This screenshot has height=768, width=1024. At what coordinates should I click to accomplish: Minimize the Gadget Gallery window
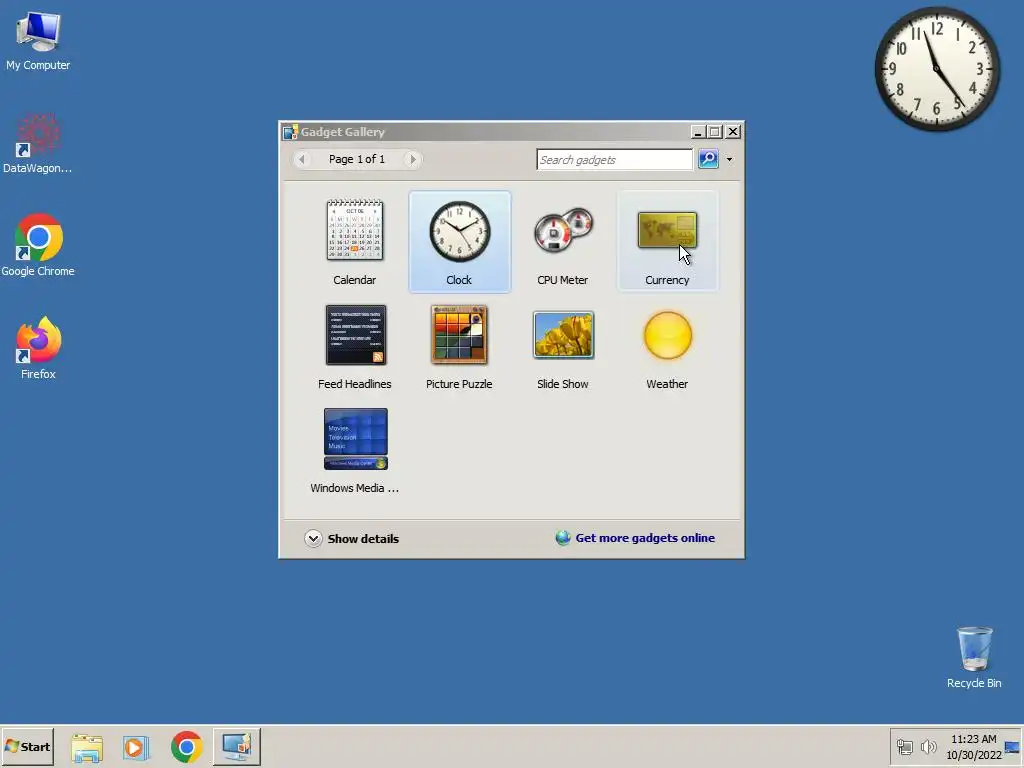[x=697, y=131]
